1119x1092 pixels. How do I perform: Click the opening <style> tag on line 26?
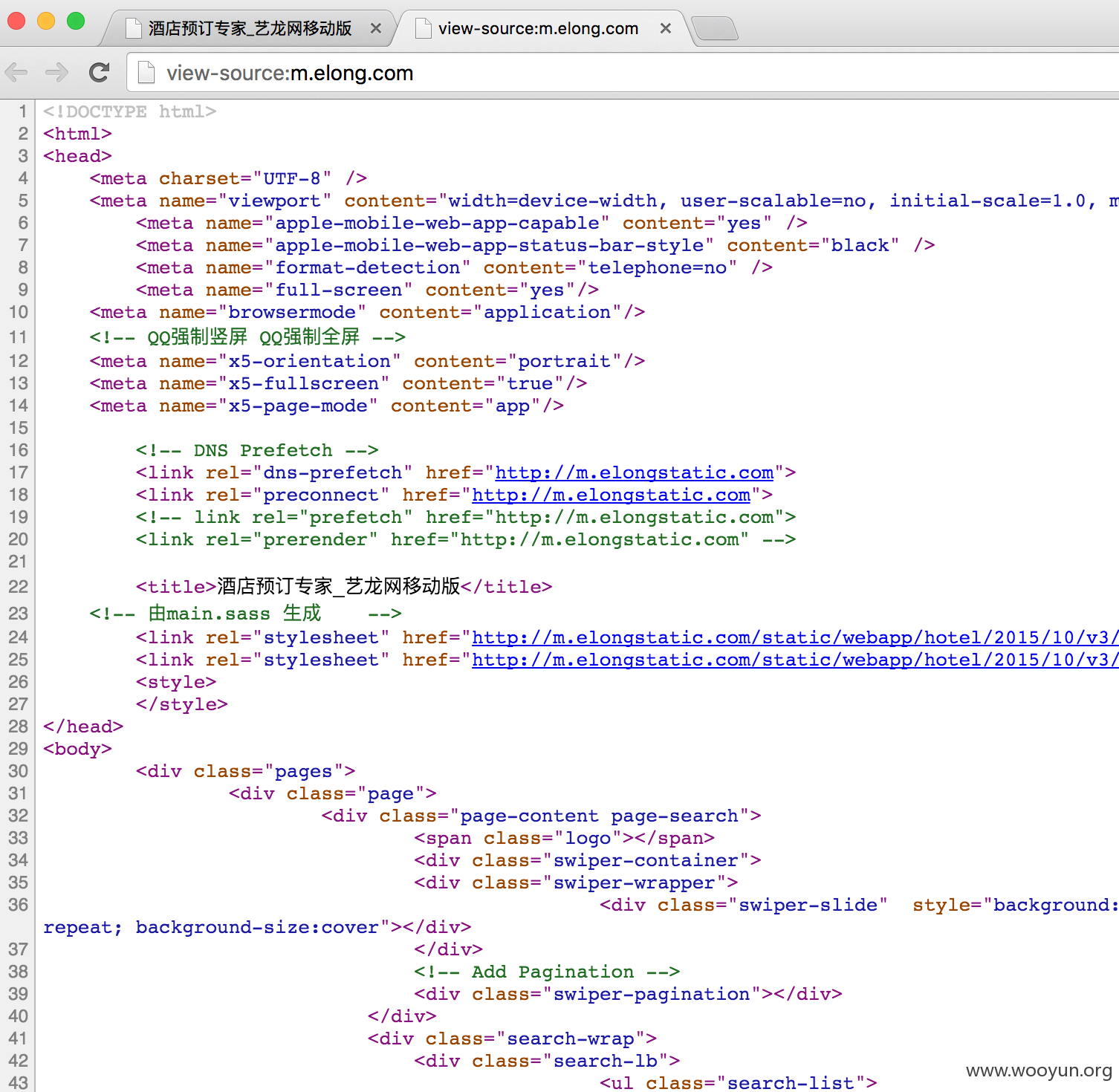tap(176, 682)
